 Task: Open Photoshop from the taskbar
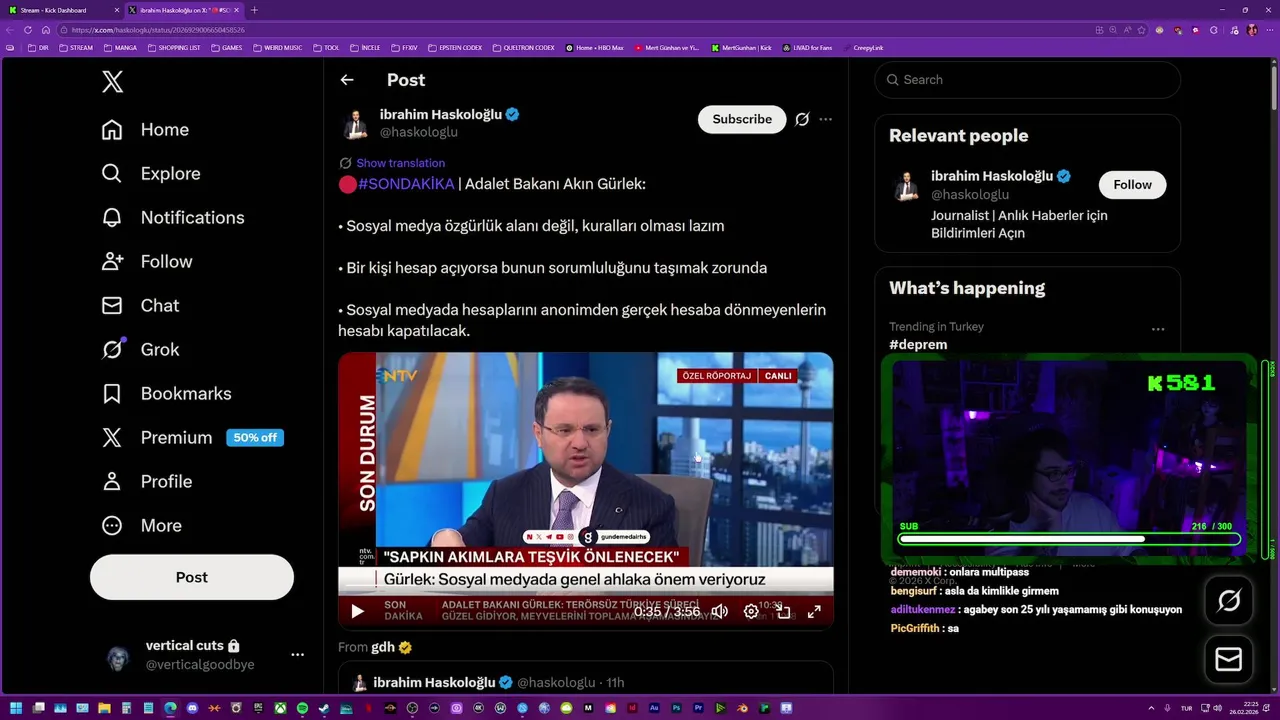point(676,708)
